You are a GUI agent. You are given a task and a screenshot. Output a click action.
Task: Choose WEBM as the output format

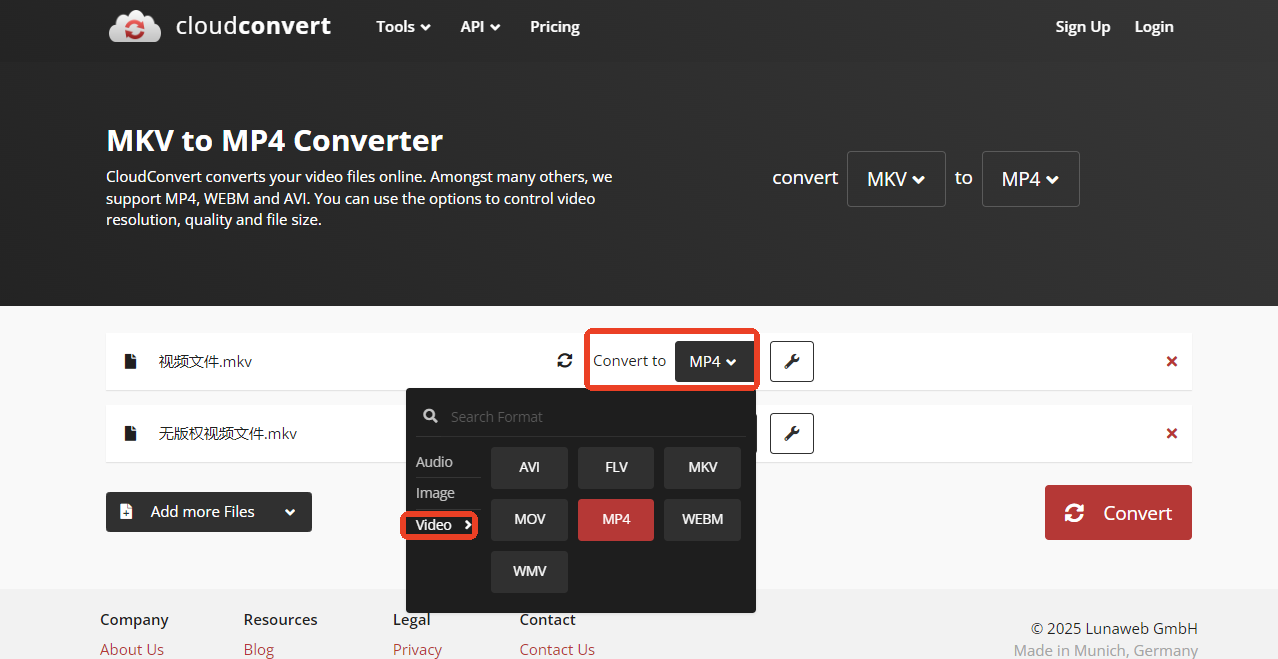[x=703, y=520]
